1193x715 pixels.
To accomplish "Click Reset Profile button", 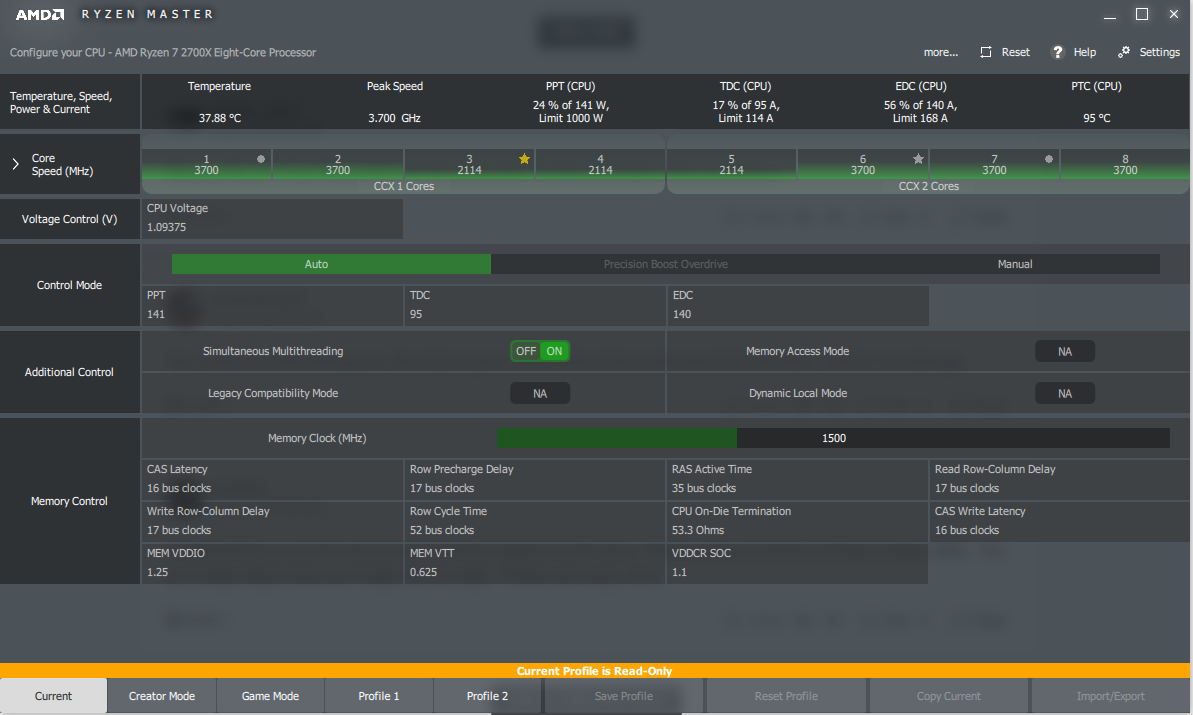I will [786, 696].
